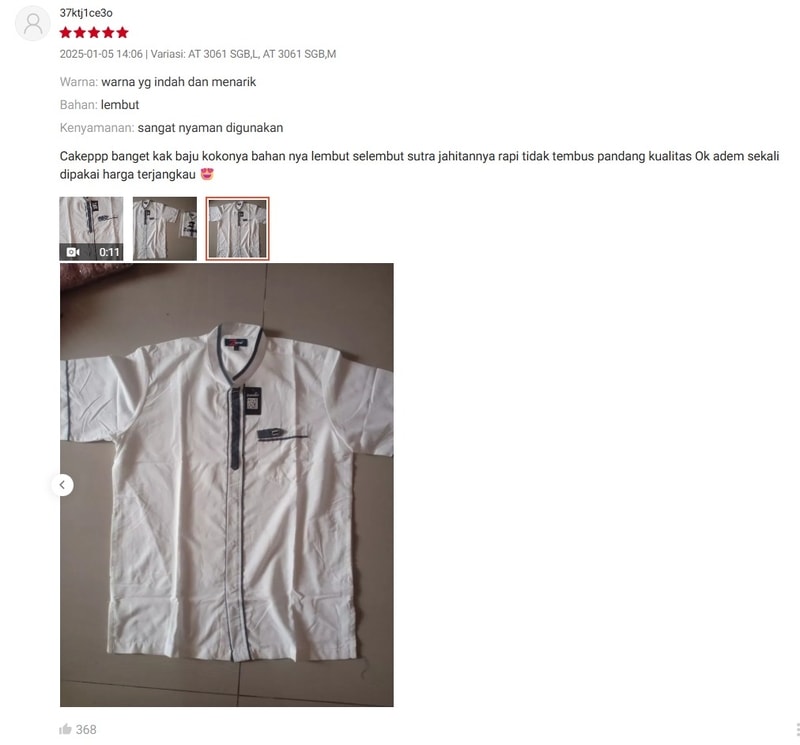800x745 pixels.
Task: Select the highlighted third photo thumbnail
Action: [238, 229]
